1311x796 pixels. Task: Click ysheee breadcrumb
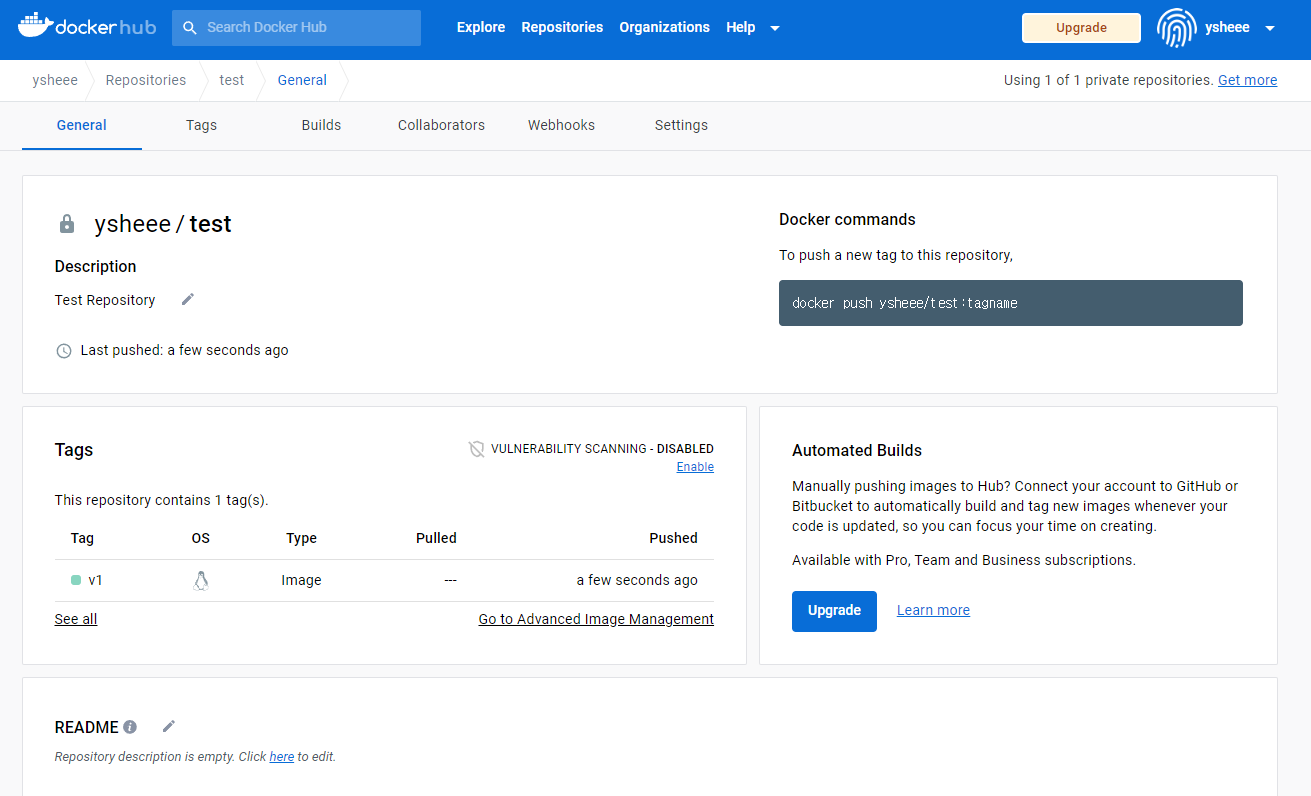pyautogui.click(x=55, y=80)
